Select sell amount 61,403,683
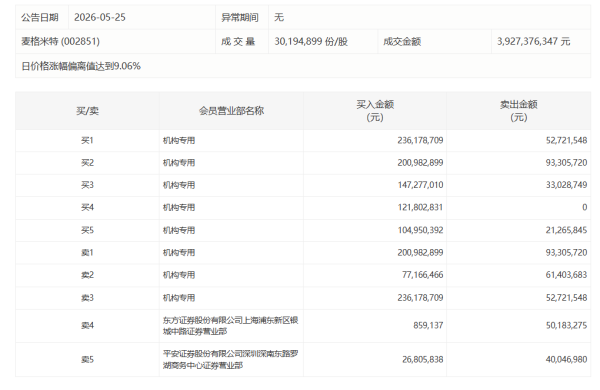 coord(566,275)
